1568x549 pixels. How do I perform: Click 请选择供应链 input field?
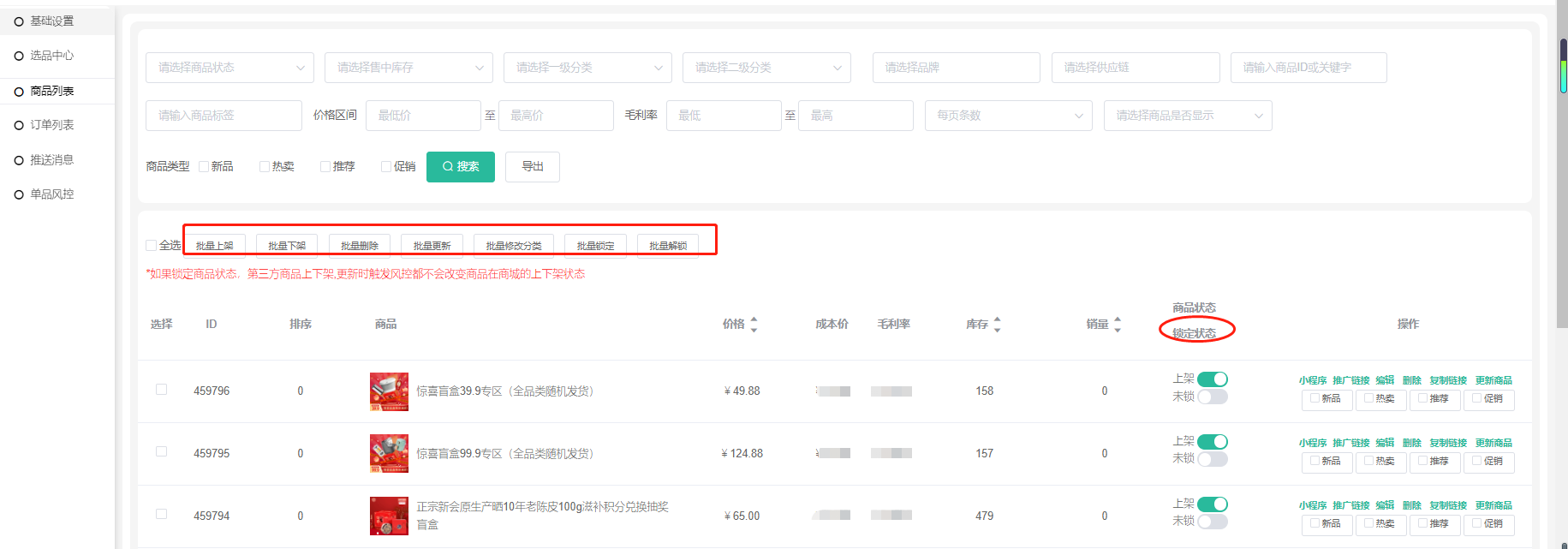pos(1136,68)
